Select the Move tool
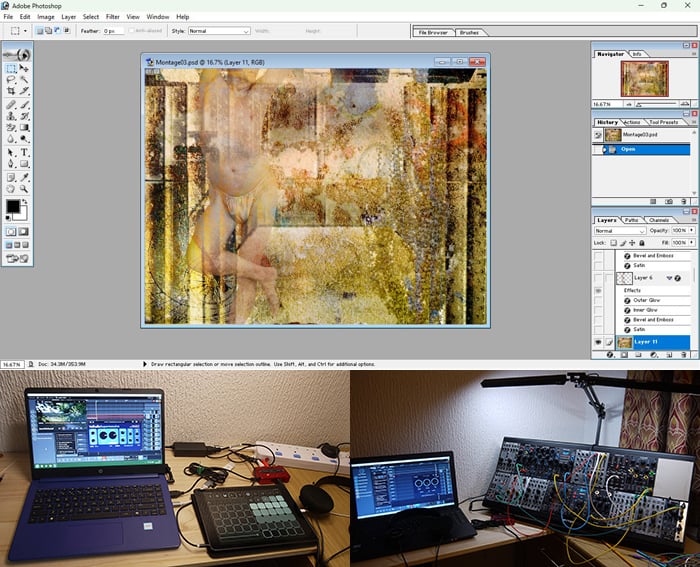 pos(24,68)
